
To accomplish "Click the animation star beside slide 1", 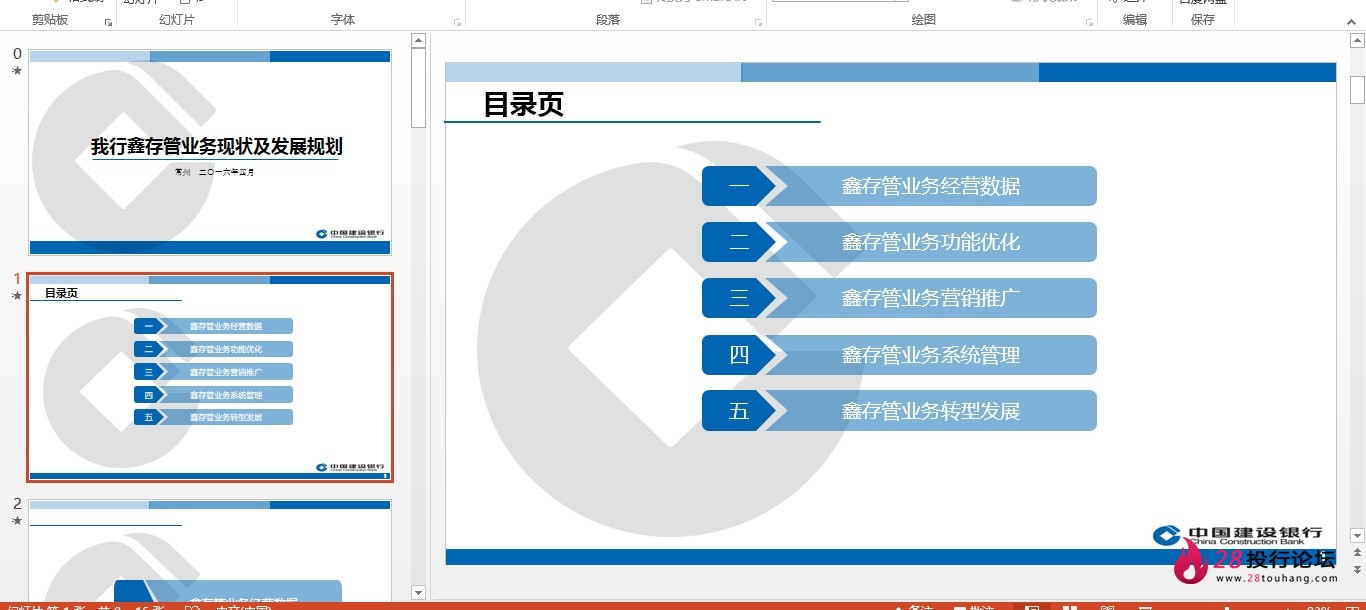I will pos(16,296).
